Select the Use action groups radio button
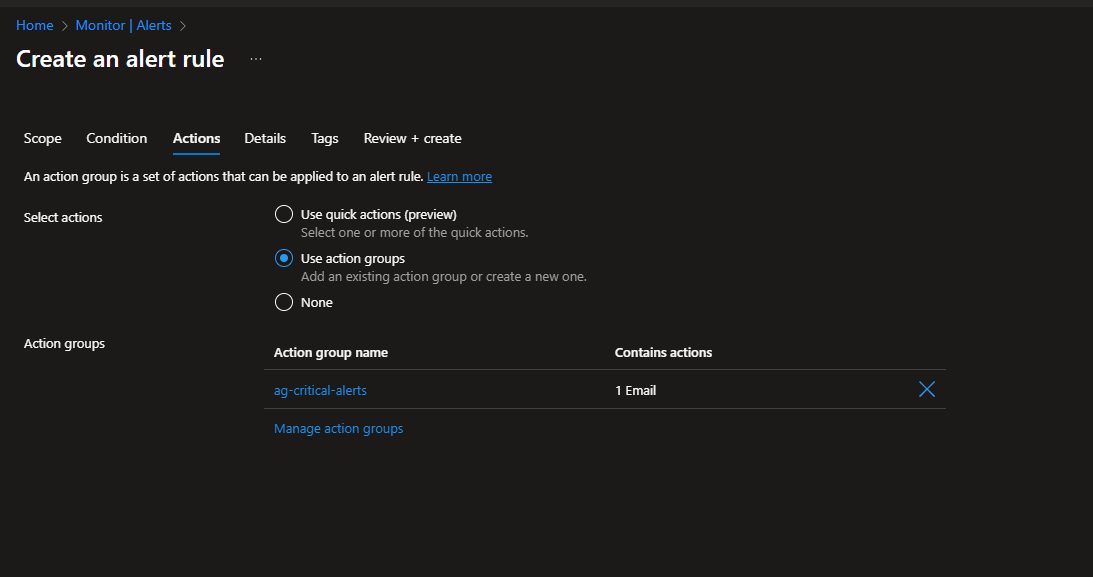Screen dimensions: 1093x577 (284, 258)
